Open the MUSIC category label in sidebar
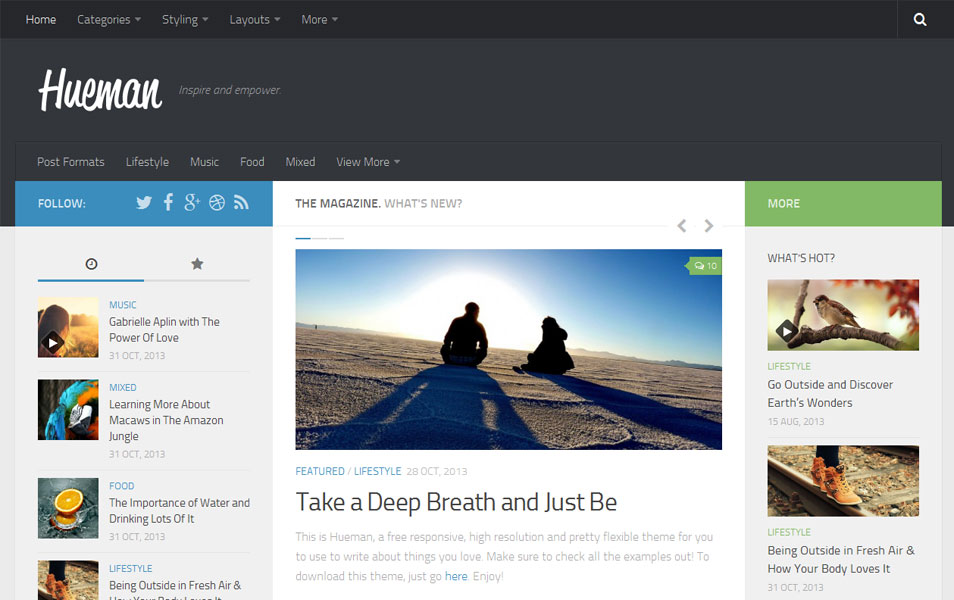Screen dimensions: 954x600 (123, 304)
